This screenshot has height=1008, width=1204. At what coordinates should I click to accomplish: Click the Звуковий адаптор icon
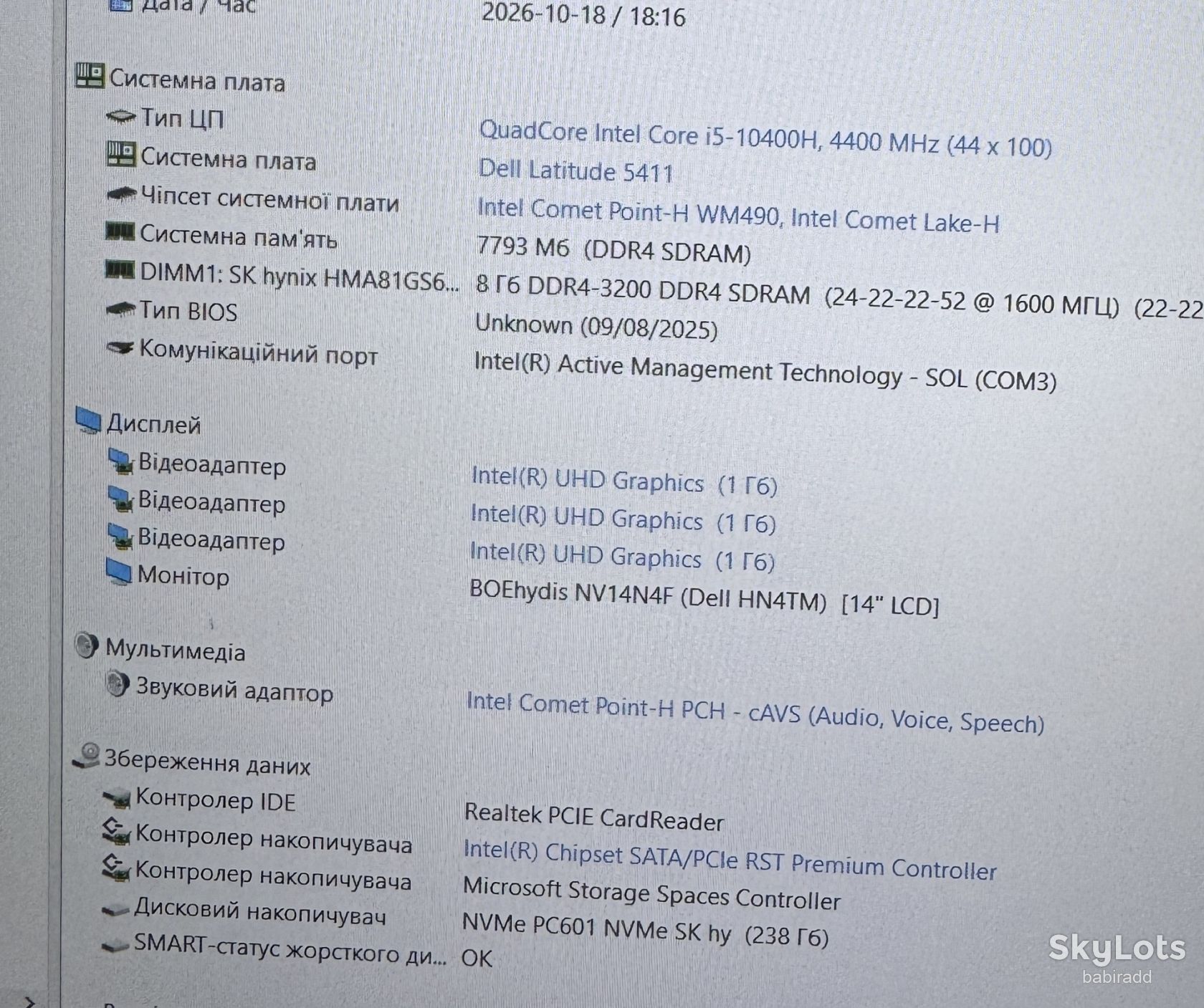pos(116,683)
